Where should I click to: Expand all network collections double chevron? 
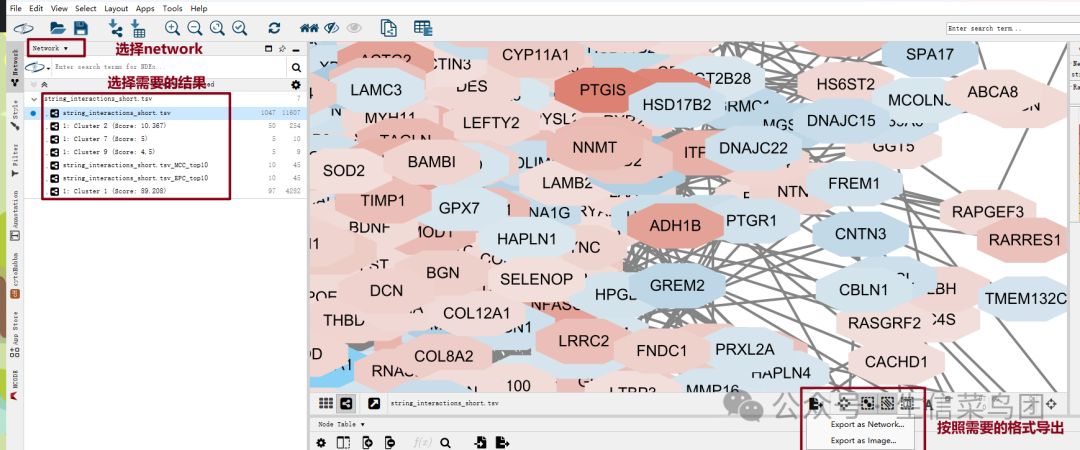tap(33, 84)
